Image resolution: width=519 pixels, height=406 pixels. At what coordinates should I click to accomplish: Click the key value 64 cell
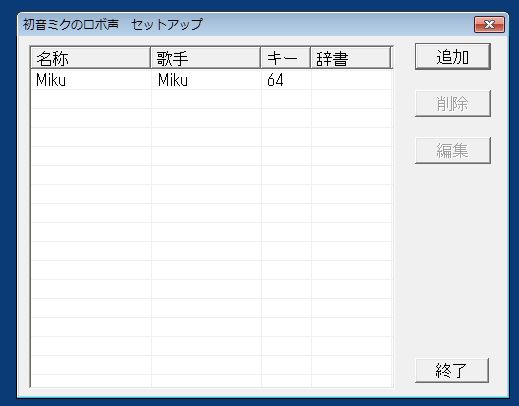coord(275,80)
